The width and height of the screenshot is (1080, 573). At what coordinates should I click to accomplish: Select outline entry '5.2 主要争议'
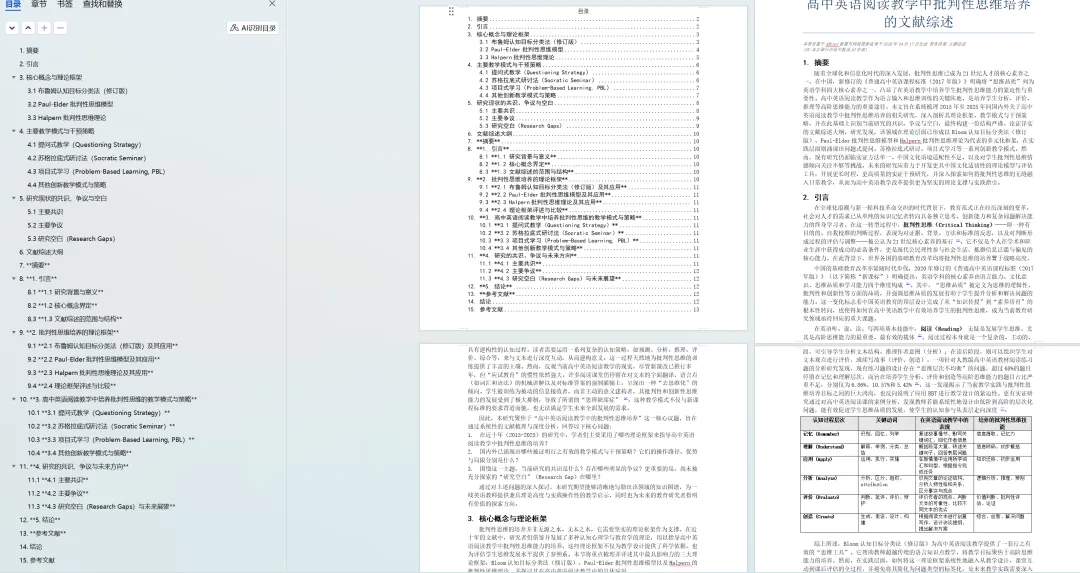[45, 225]
